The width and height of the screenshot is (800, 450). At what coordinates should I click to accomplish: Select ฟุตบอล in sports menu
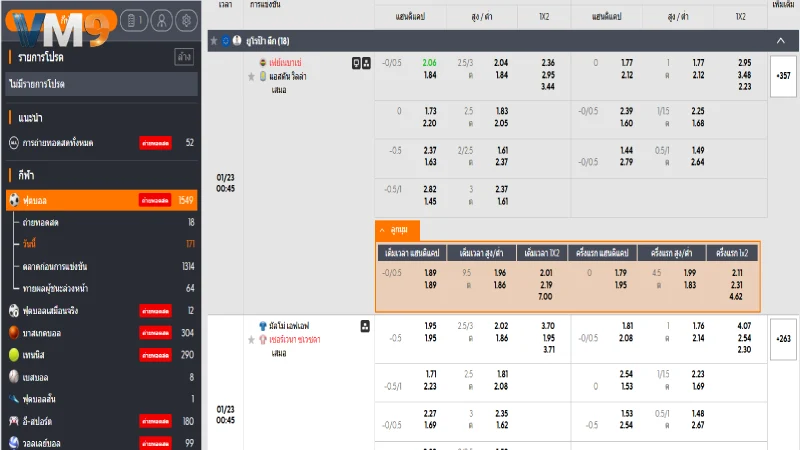pyautogui.click(x=102, y=200)
